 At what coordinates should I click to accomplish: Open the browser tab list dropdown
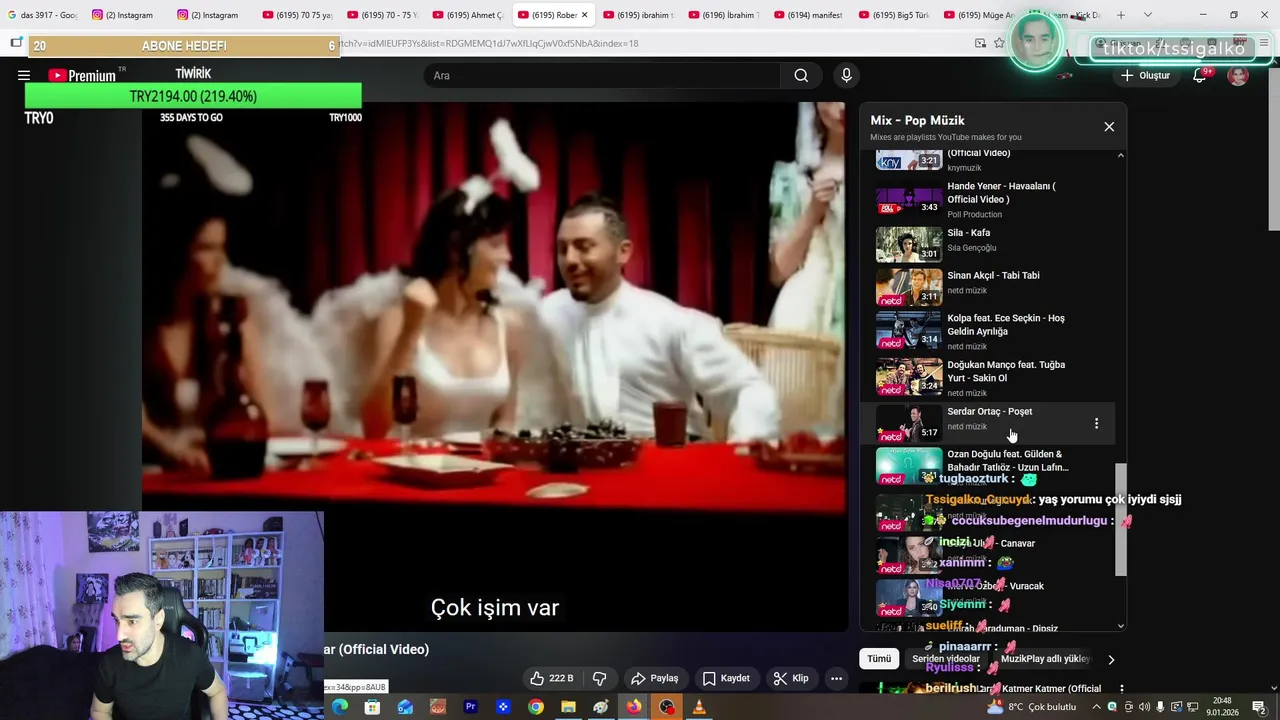[1147, 15]
